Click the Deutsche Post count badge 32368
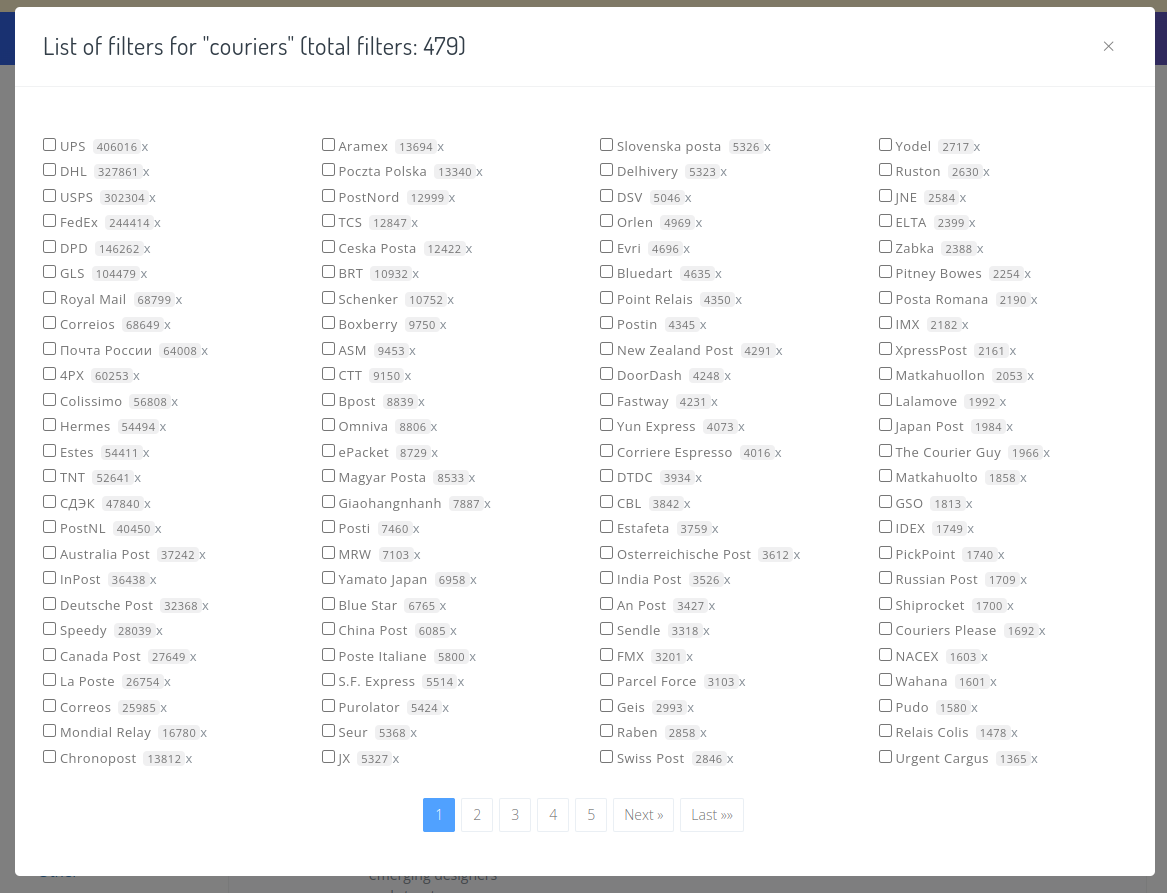 [180, 606]
